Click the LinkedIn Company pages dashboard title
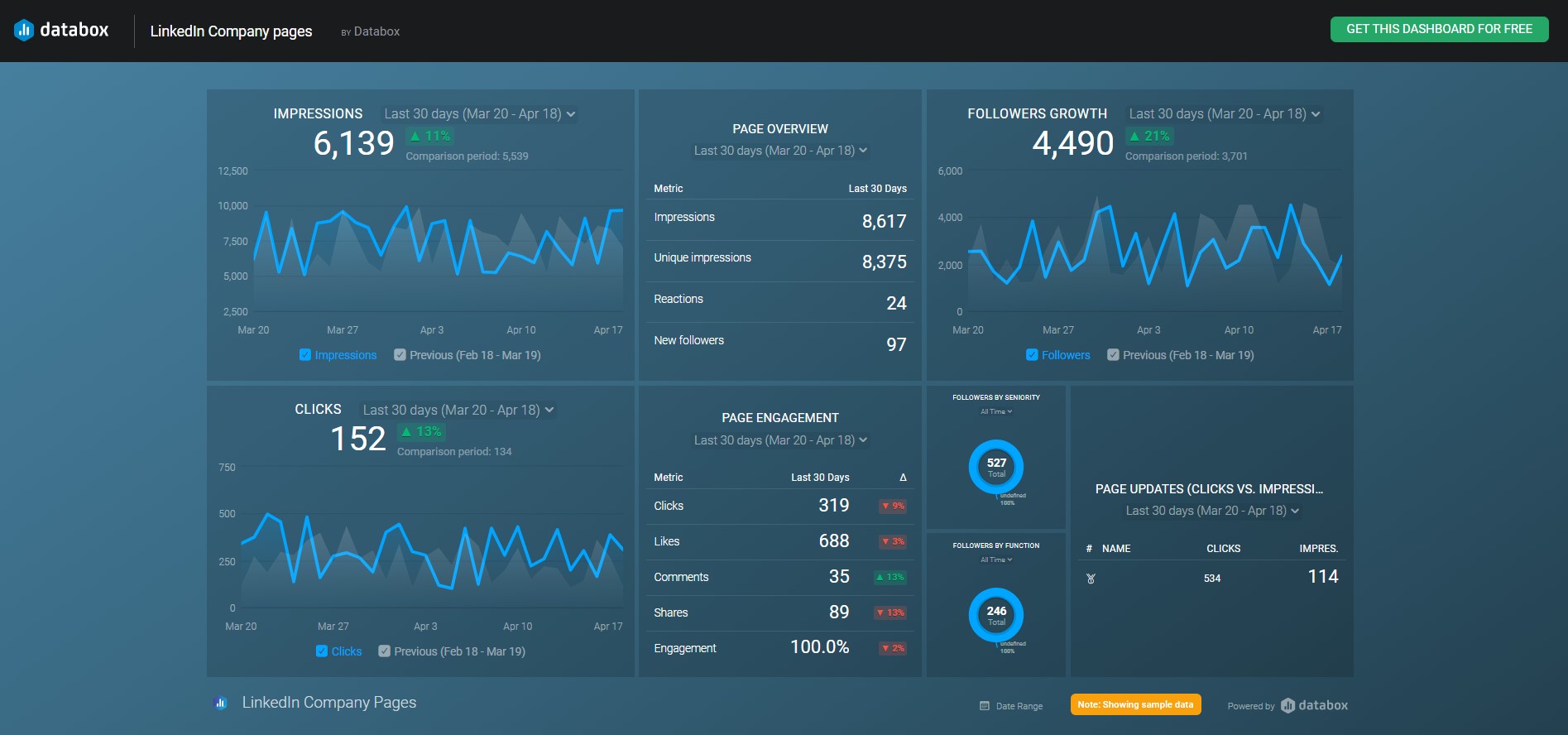 click(231, 31)
